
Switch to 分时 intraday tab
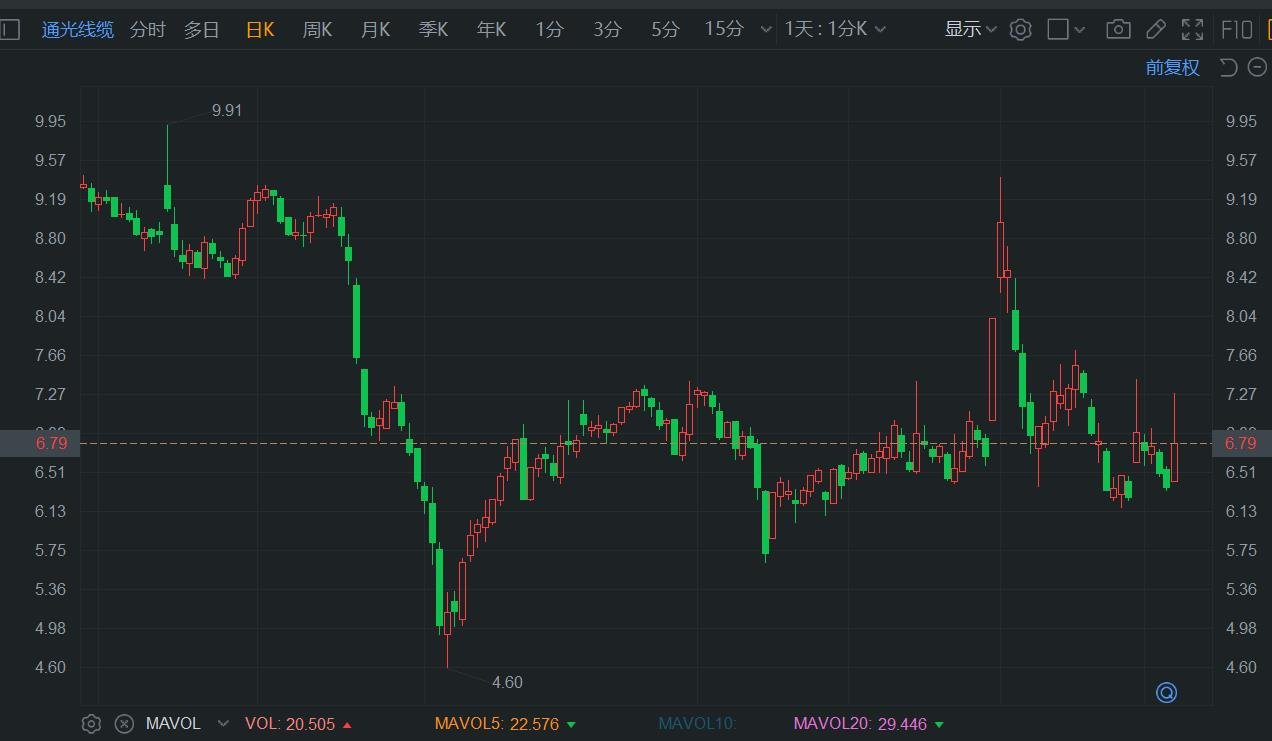147,29
